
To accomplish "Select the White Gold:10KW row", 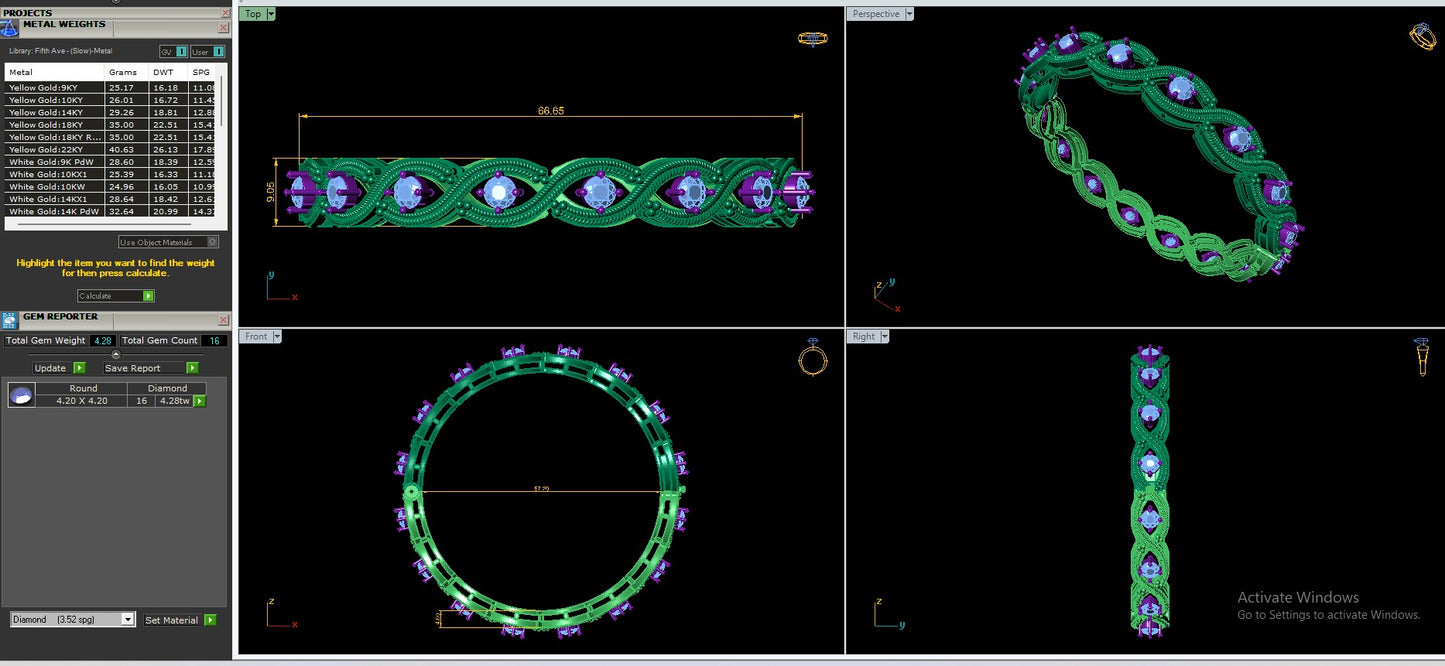I will click(x=111, y=187).
